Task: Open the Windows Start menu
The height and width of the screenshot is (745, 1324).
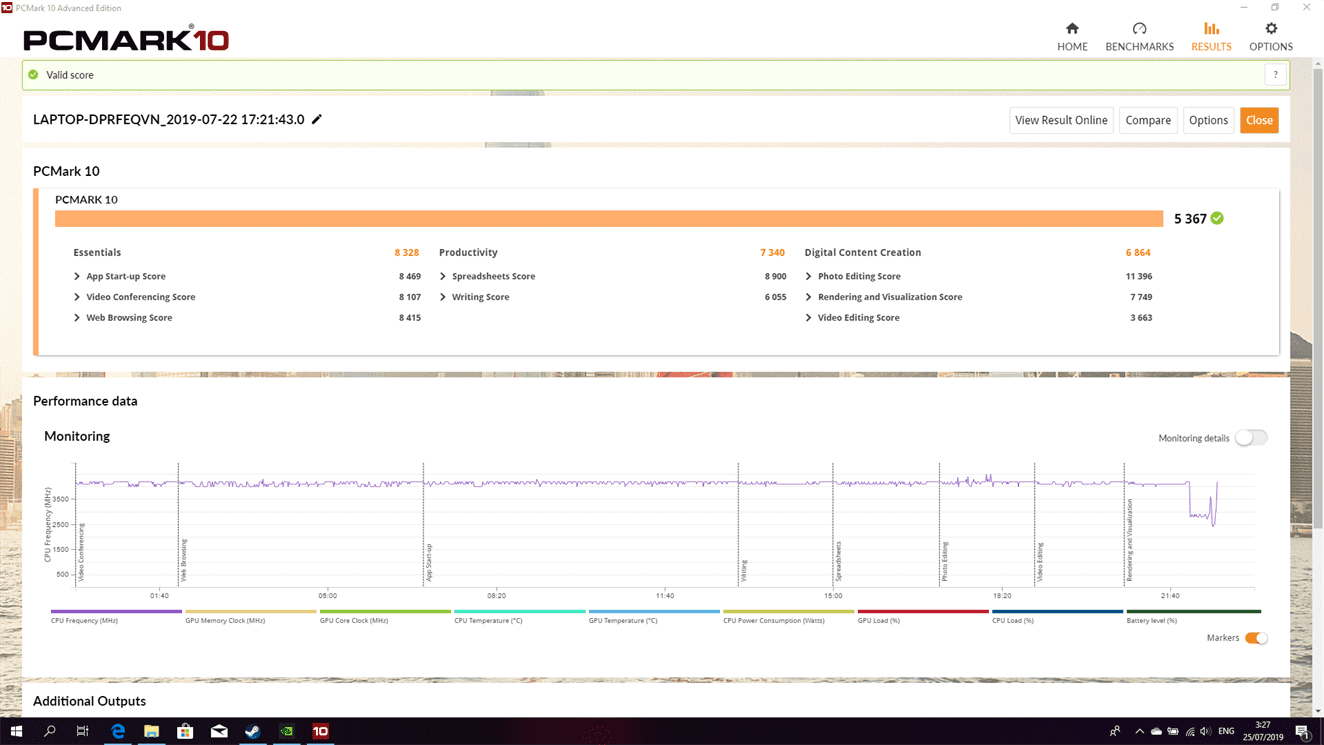Action: pyautogui.click(x=16, y=731)
